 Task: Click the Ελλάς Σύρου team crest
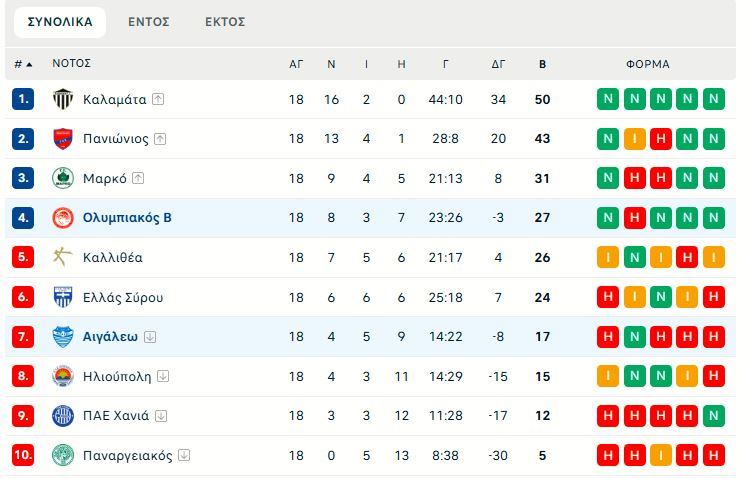(x=62, y=297)
